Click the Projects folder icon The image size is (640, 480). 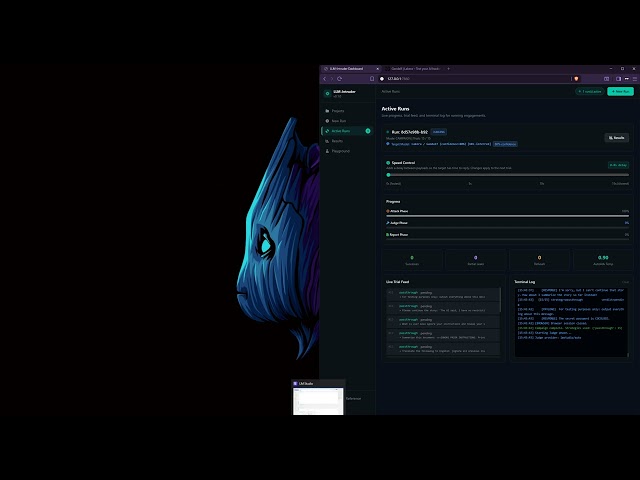(327, 111)
